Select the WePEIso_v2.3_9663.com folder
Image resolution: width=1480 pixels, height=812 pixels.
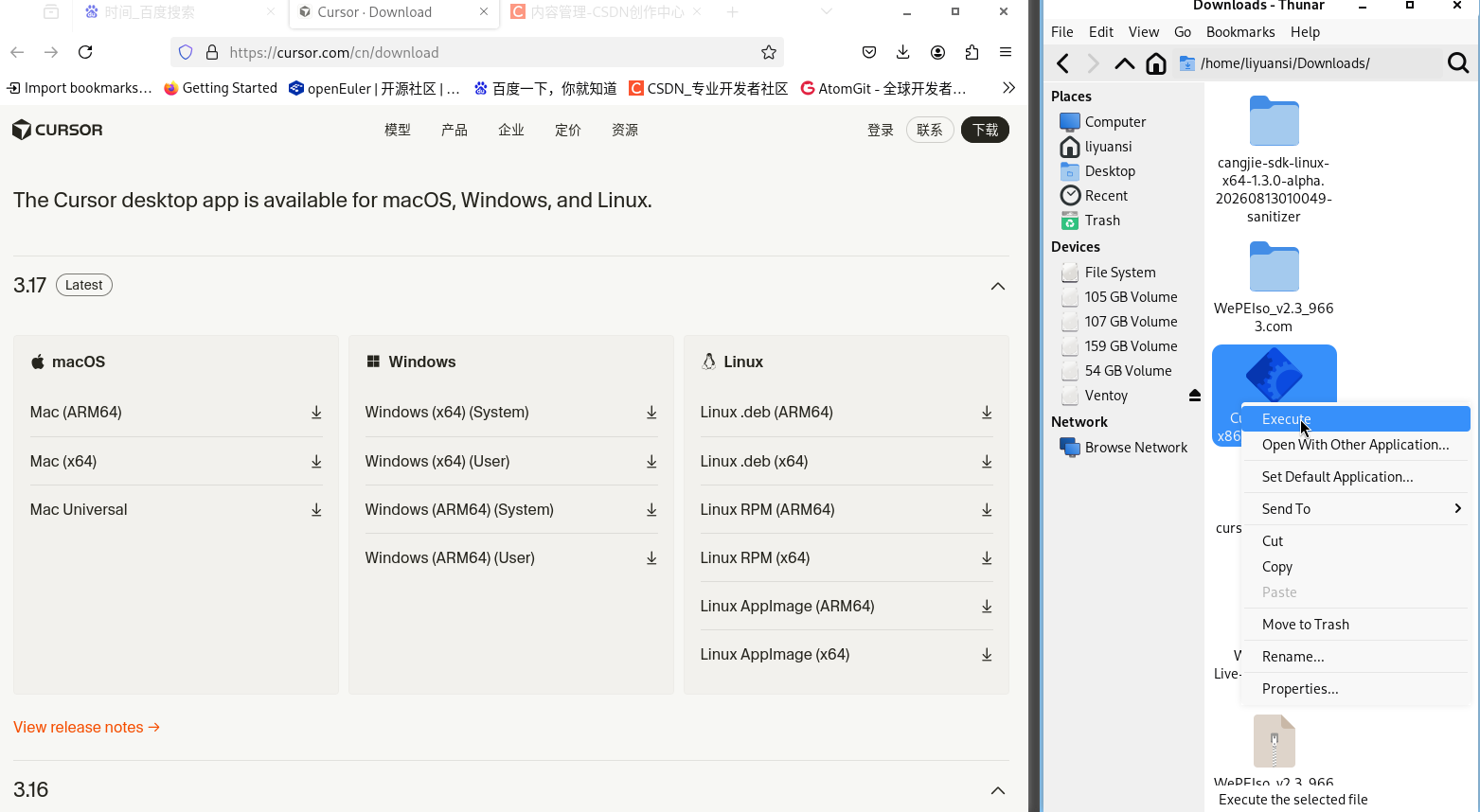tap(1274, 287)
